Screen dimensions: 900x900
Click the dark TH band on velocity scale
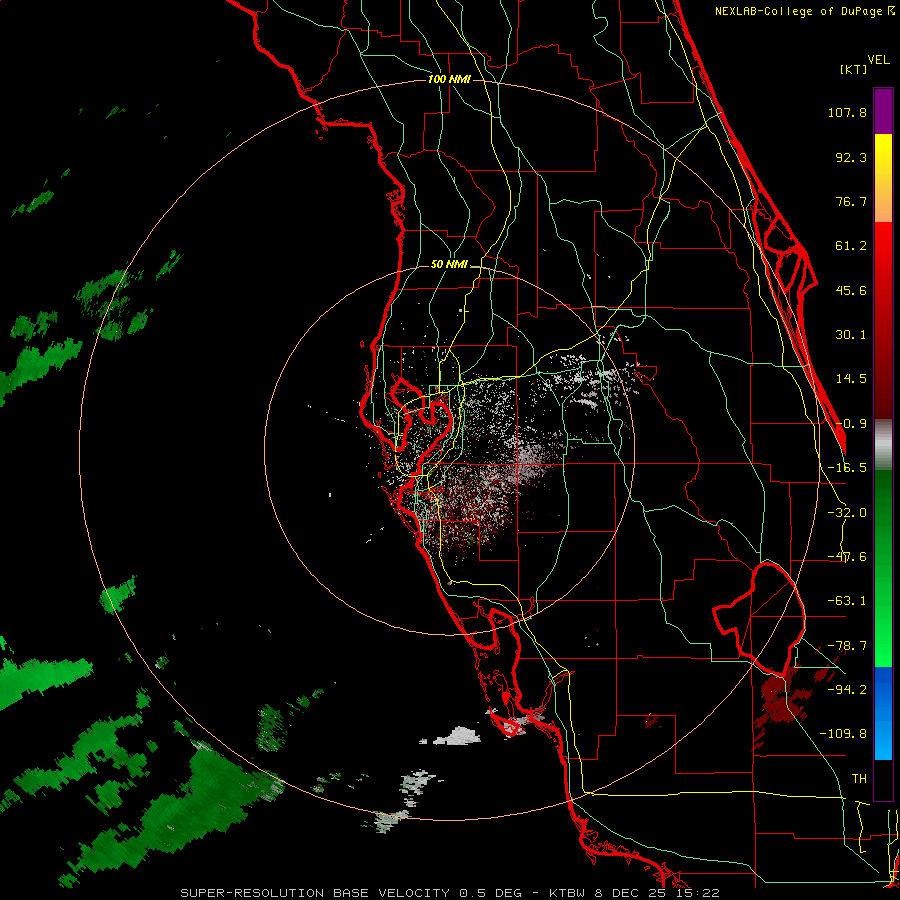883,780
